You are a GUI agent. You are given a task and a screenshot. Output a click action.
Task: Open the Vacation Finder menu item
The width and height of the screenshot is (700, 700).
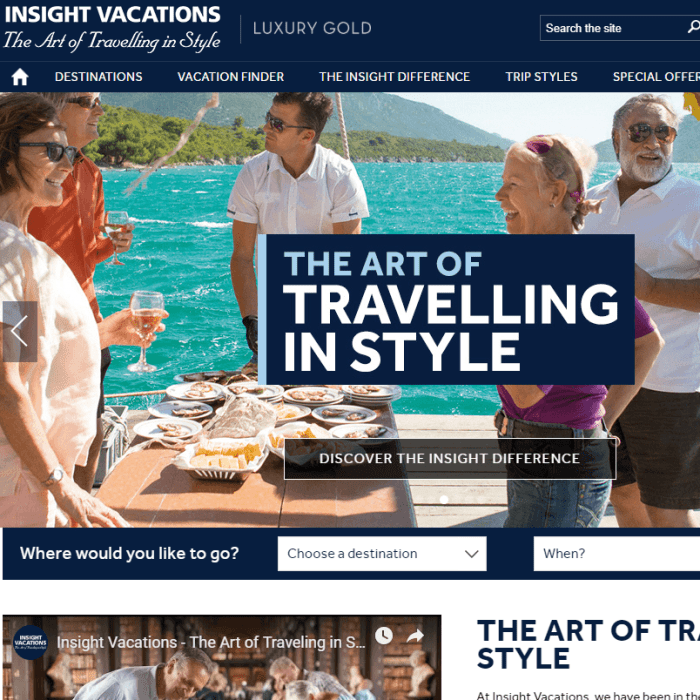click(x=230, y=77)
